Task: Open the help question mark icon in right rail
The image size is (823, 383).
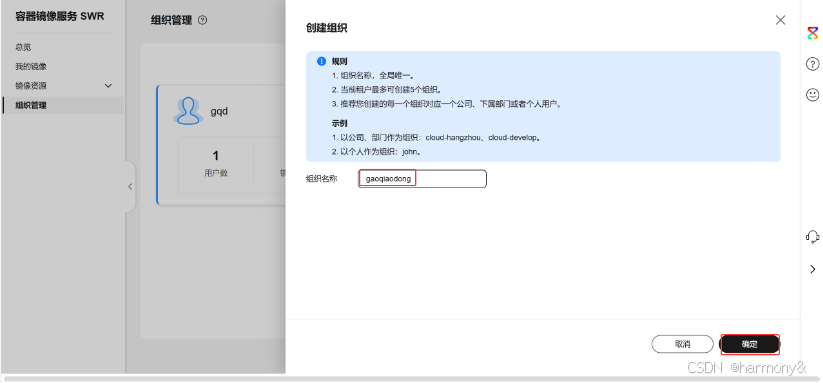Action: point(812,64)
